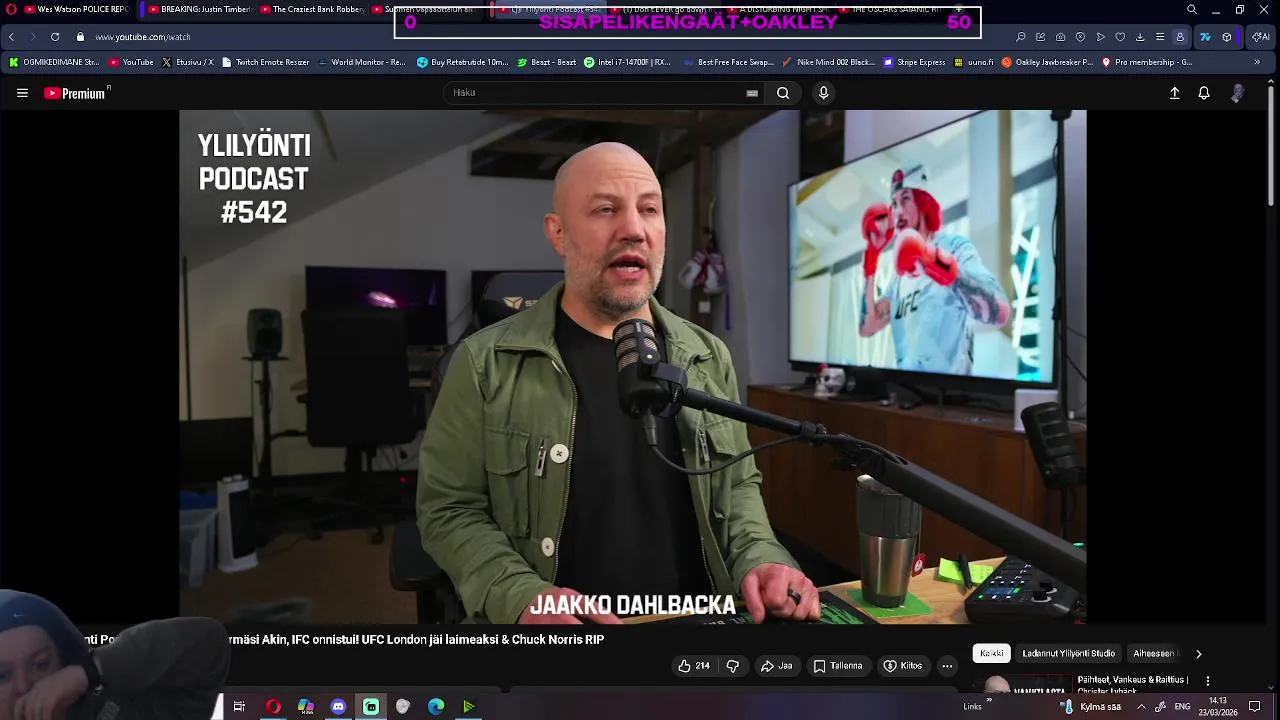The image size is (1280, 720).
Task: Click the YouTube search magnifier button
Action: tap(783, 93)
